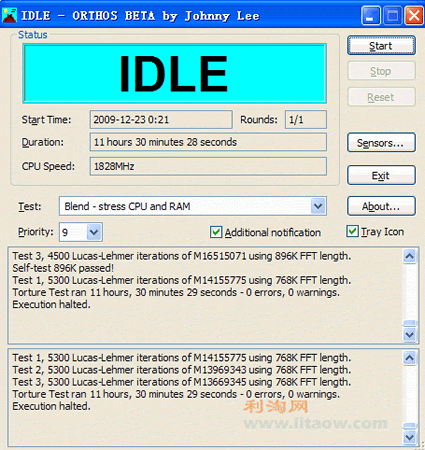Open the Priority dropdown arrow
425x450 pixels.
point(94,232)
